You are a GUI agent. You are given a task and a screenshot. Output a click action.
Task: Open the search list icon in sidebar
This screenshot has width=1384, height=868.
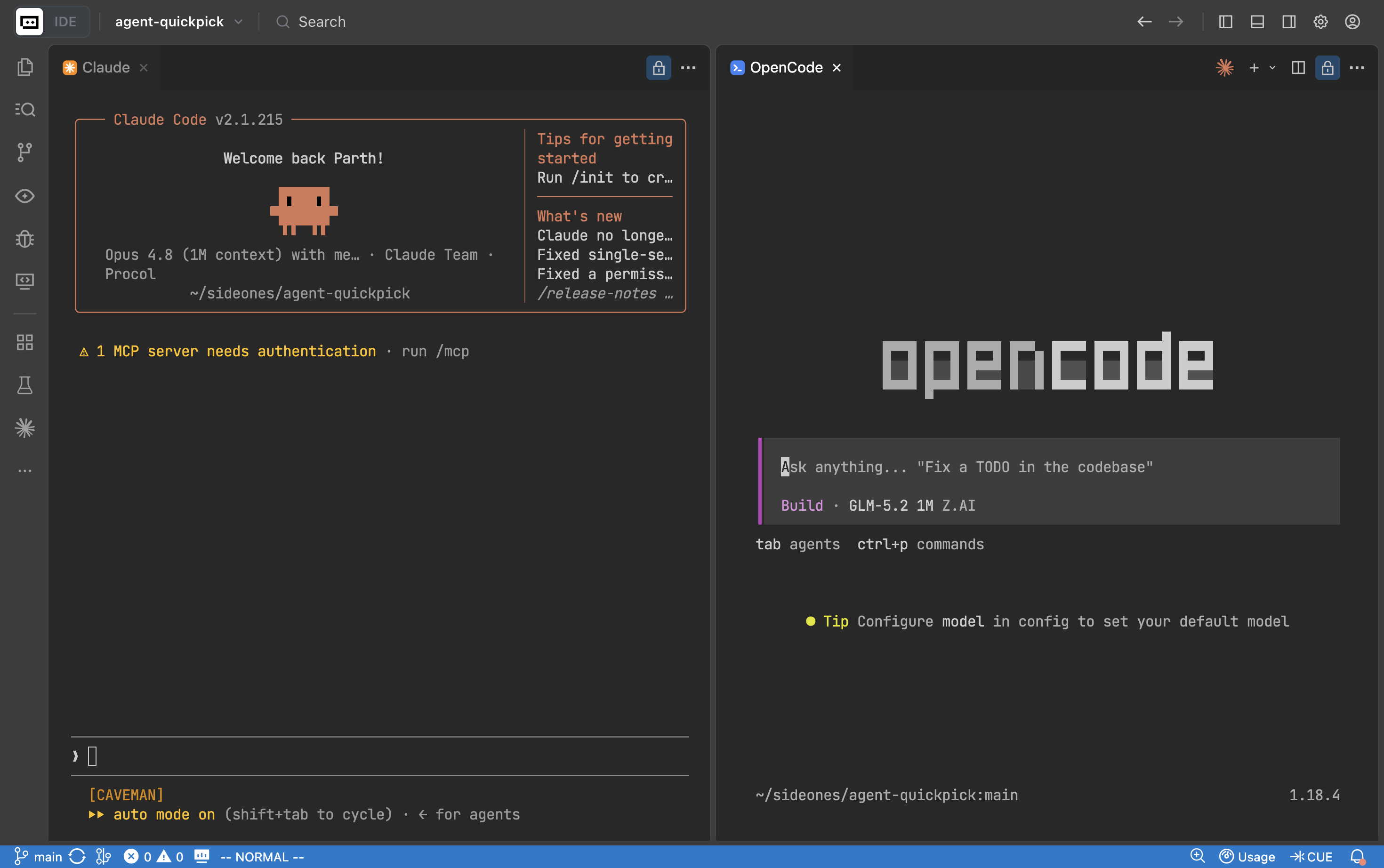click(x=24, y=110)
